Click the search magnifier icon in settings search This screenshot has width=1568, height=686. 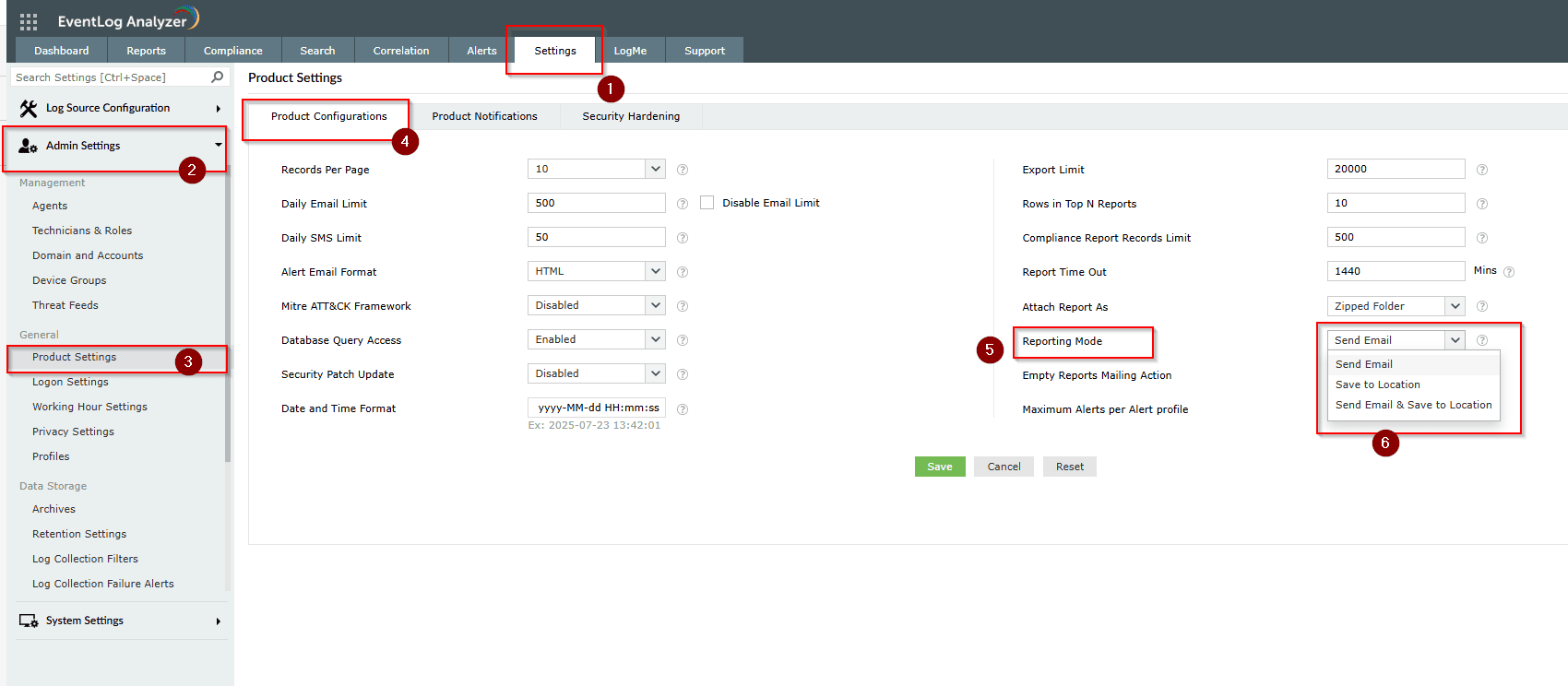point(218,77)
